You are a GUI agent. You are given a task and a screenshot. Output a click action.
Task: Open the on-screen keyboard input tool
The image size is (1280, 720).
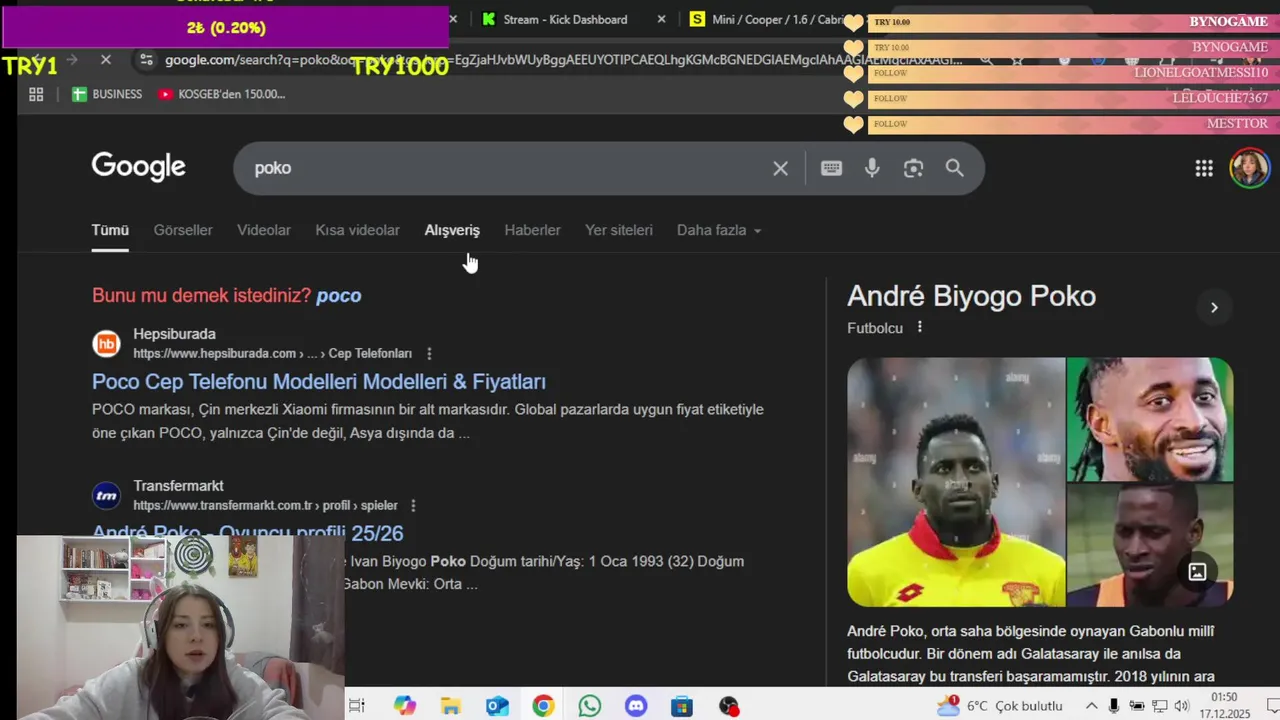[831, 168]
